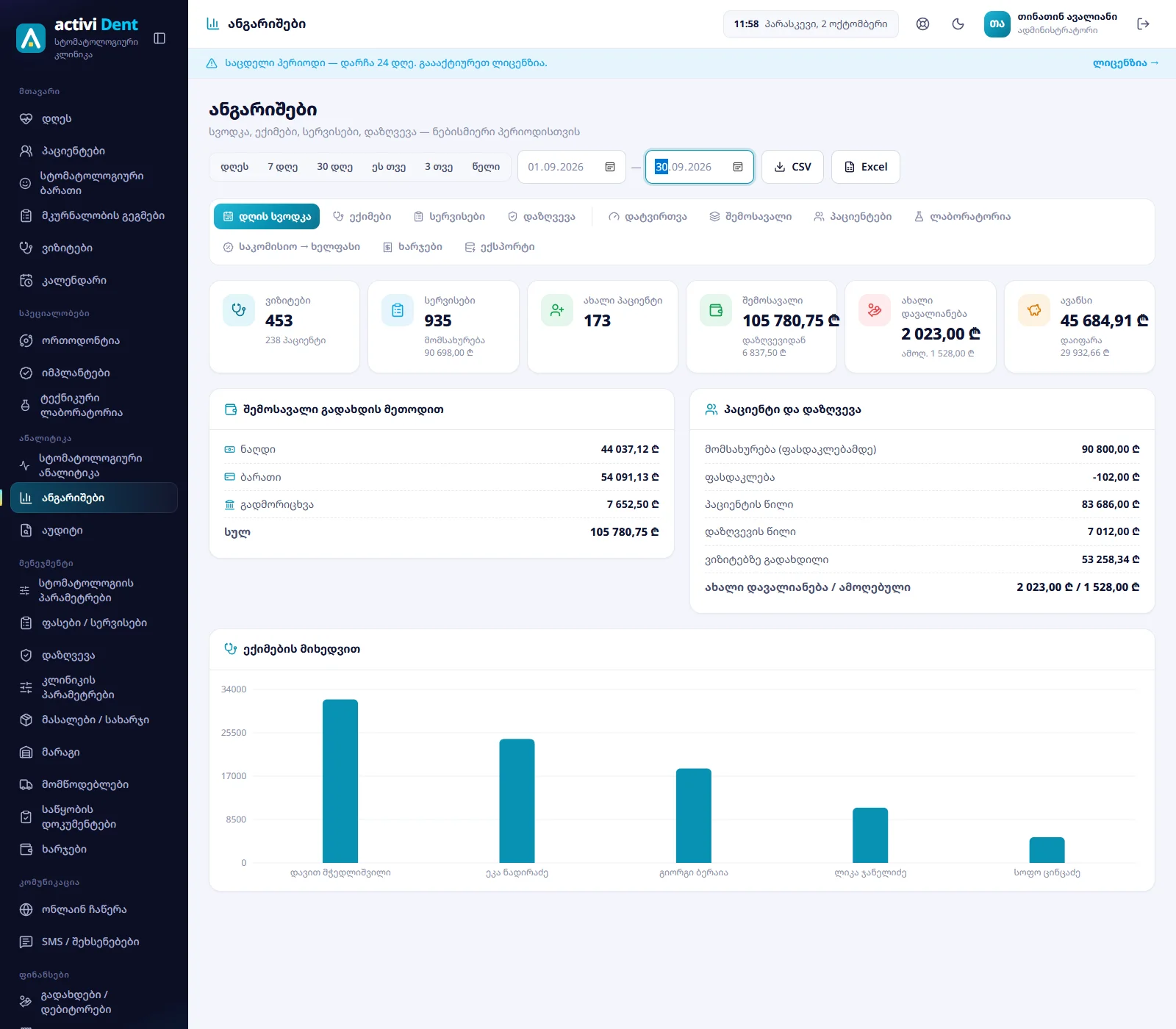Open აუდიტი in the sidebar
Viewport: 1176px width, 1029px height.
pos(94,531)
